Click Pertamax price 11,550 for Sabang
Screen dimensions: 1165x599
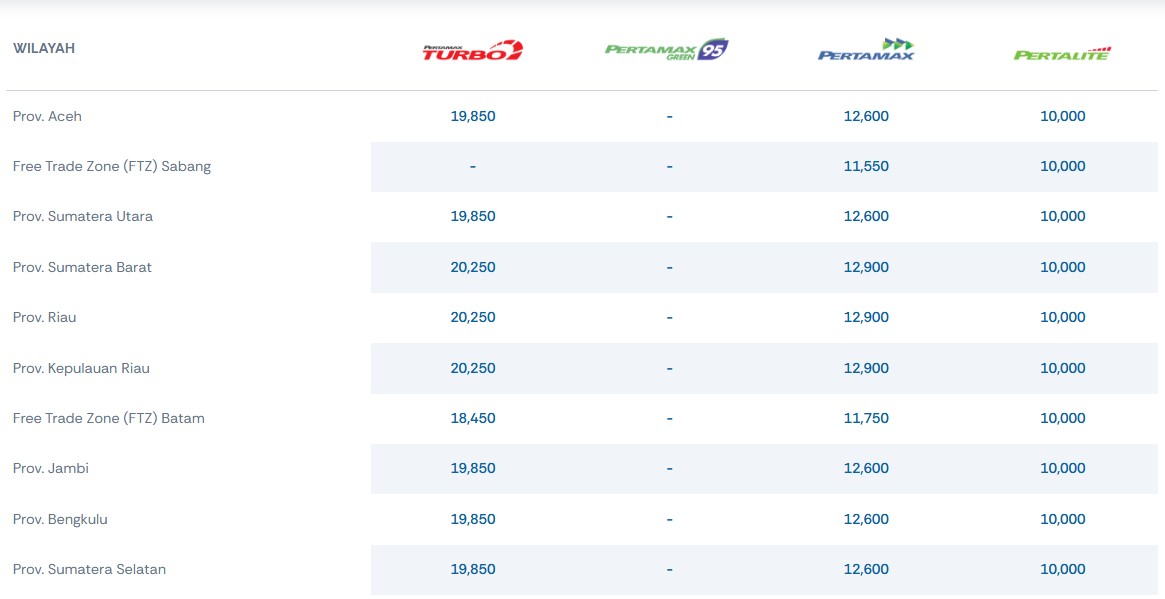pyautogui.click(x=866, y=166)
